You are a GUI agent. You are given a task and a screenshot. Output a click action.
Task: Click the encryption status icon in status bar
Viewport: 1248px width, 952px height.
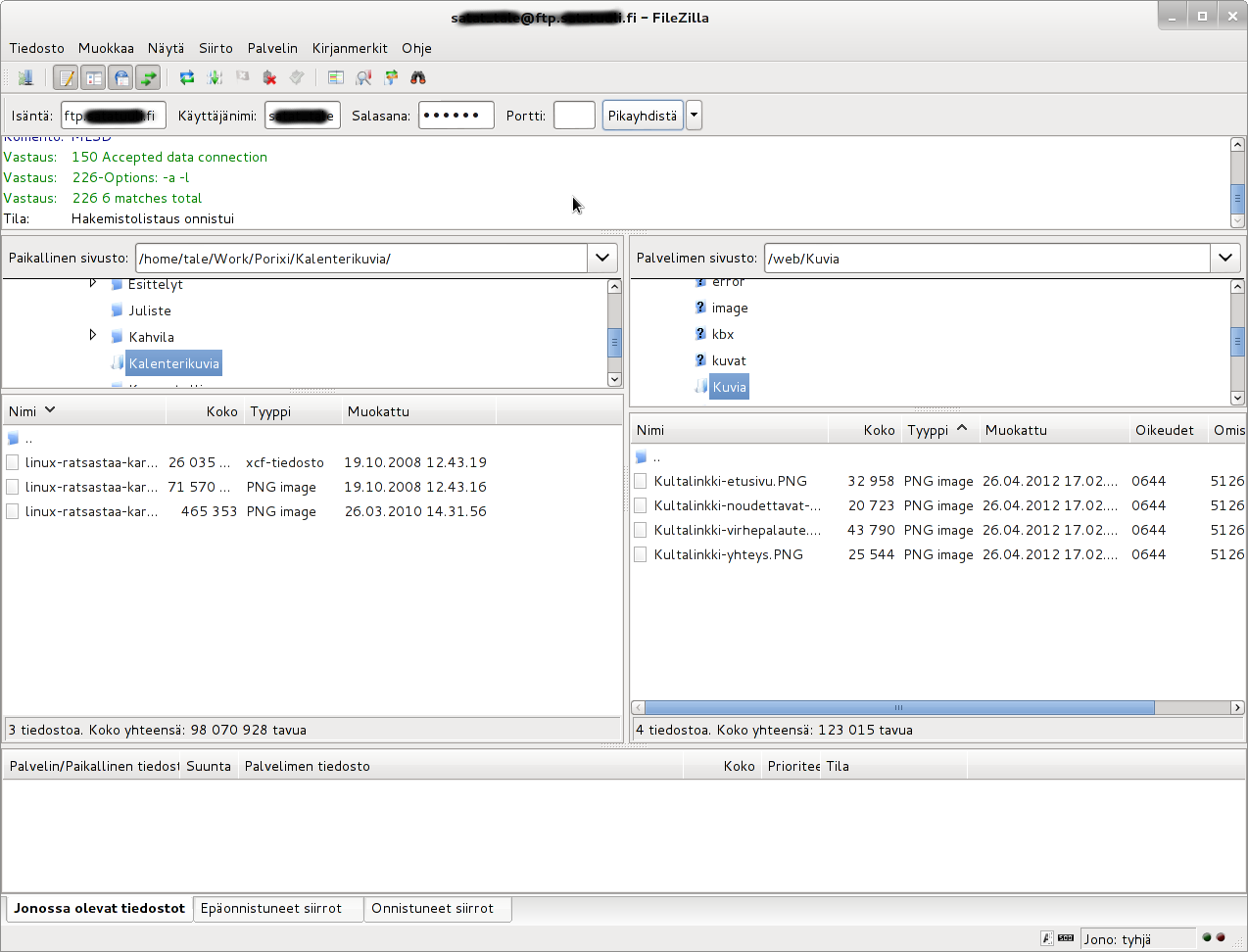pos(1047,938)
